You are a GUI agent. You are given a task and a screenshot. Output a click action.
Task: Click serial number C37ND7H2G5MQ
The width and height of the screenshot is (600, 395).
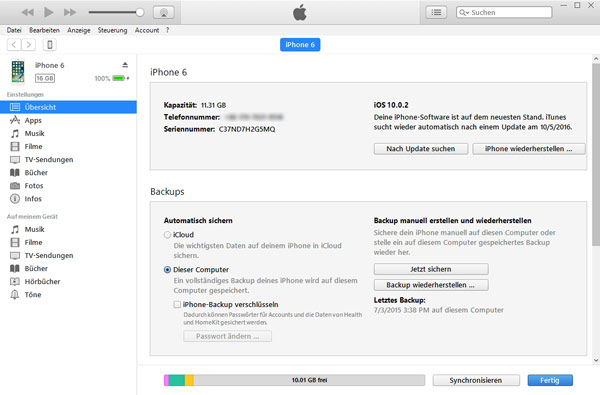coord(247,129)
